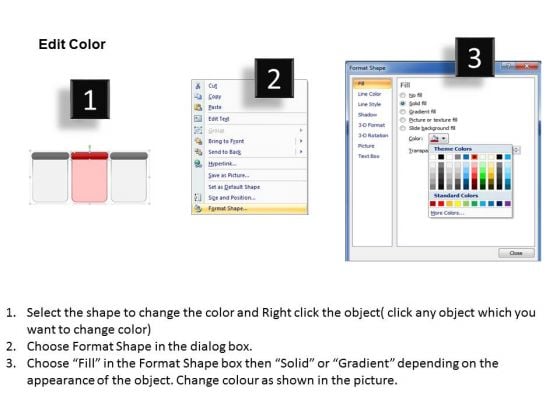Select the Gradient fill radio button
560x420 pixels.
tap(403, 112)
